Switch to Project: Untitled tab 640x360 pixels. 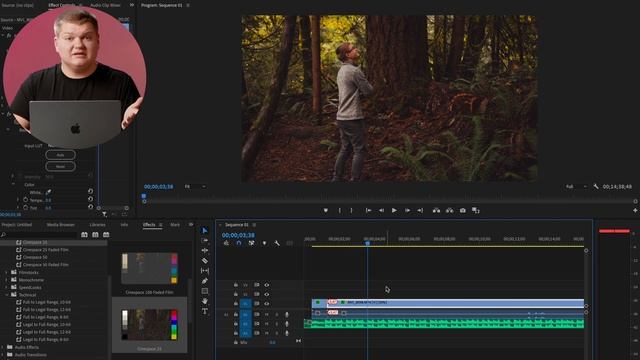coord(17,225)
